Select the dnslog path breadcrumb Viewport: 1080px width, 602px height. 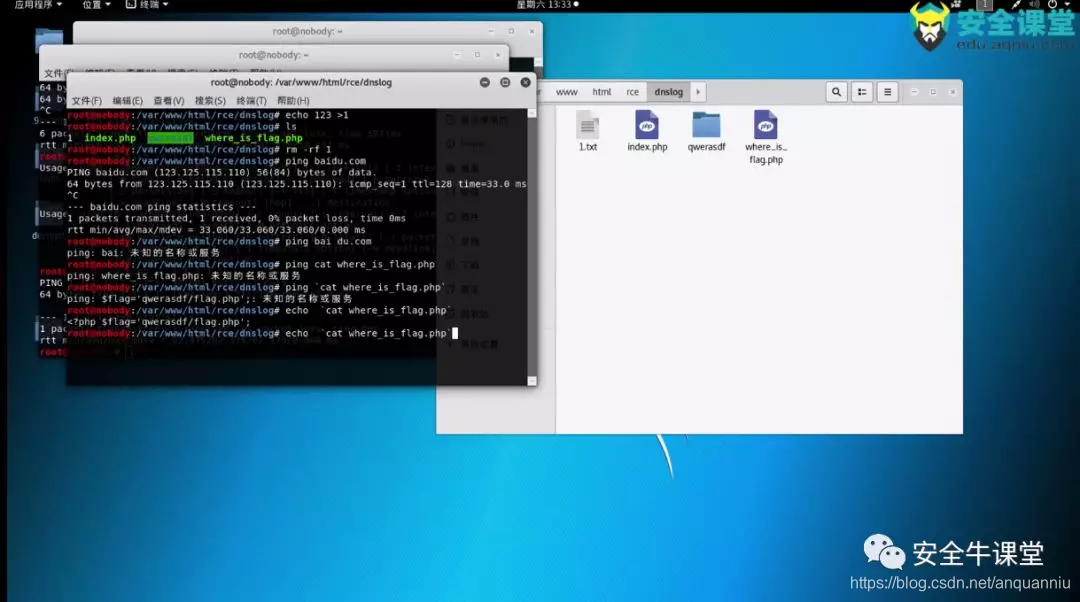[x=668, y=92]
